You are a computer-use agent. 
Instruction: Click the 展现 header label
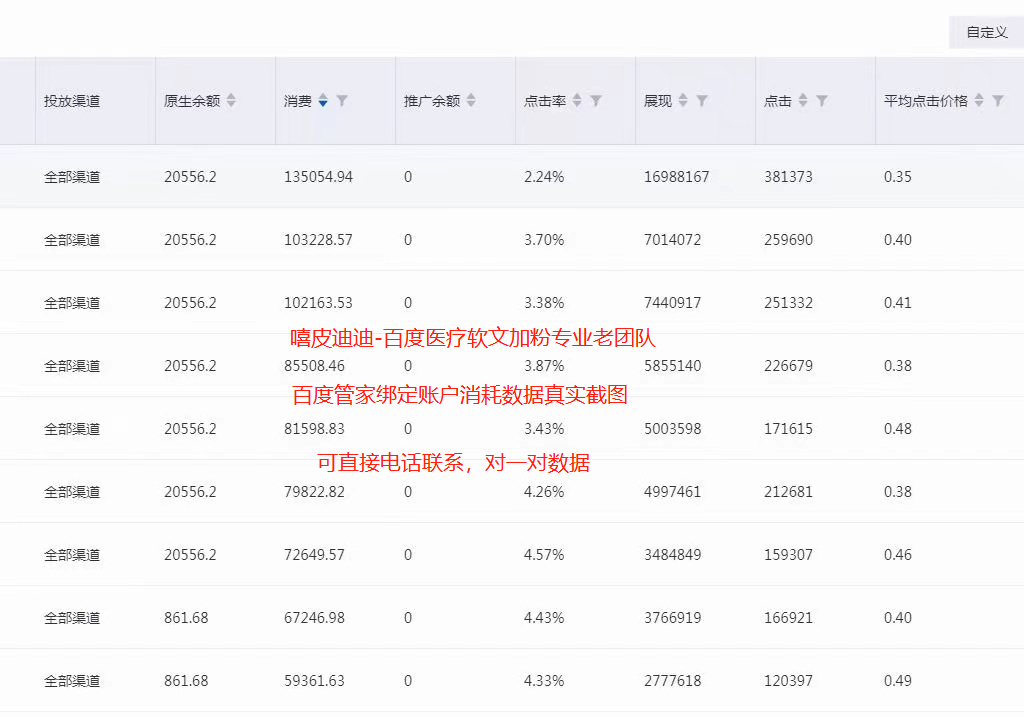pyautogui.click(x=658, y=101)
